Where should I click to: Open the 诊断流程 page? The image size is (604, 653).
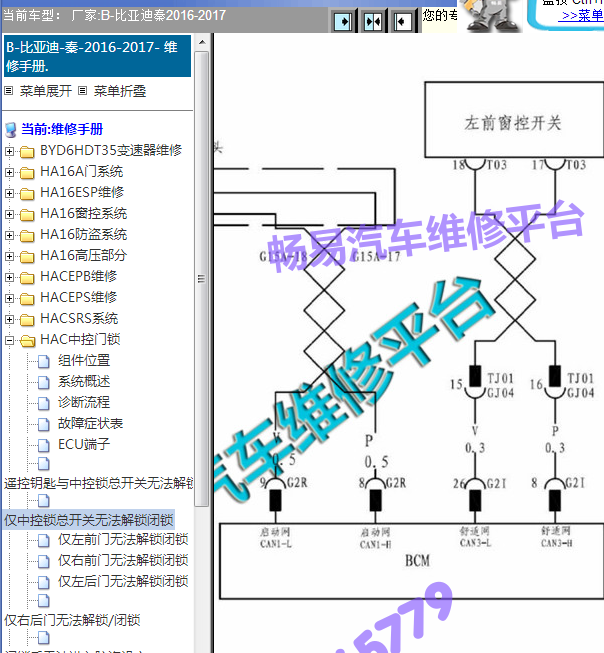pos(84,402)
